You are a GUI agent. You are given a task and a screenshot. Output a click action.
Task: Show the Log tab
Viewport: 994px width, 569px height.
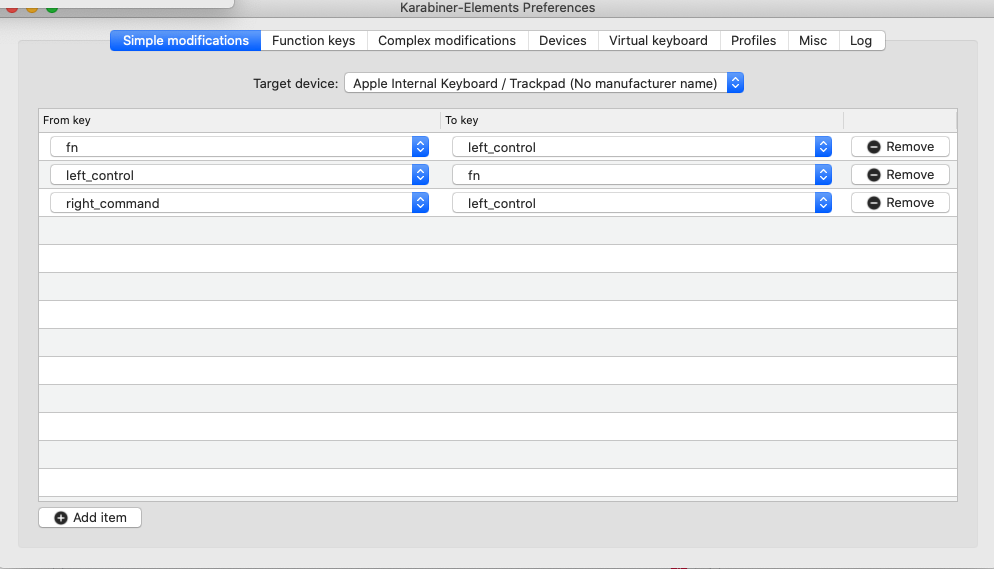point(861,41)
